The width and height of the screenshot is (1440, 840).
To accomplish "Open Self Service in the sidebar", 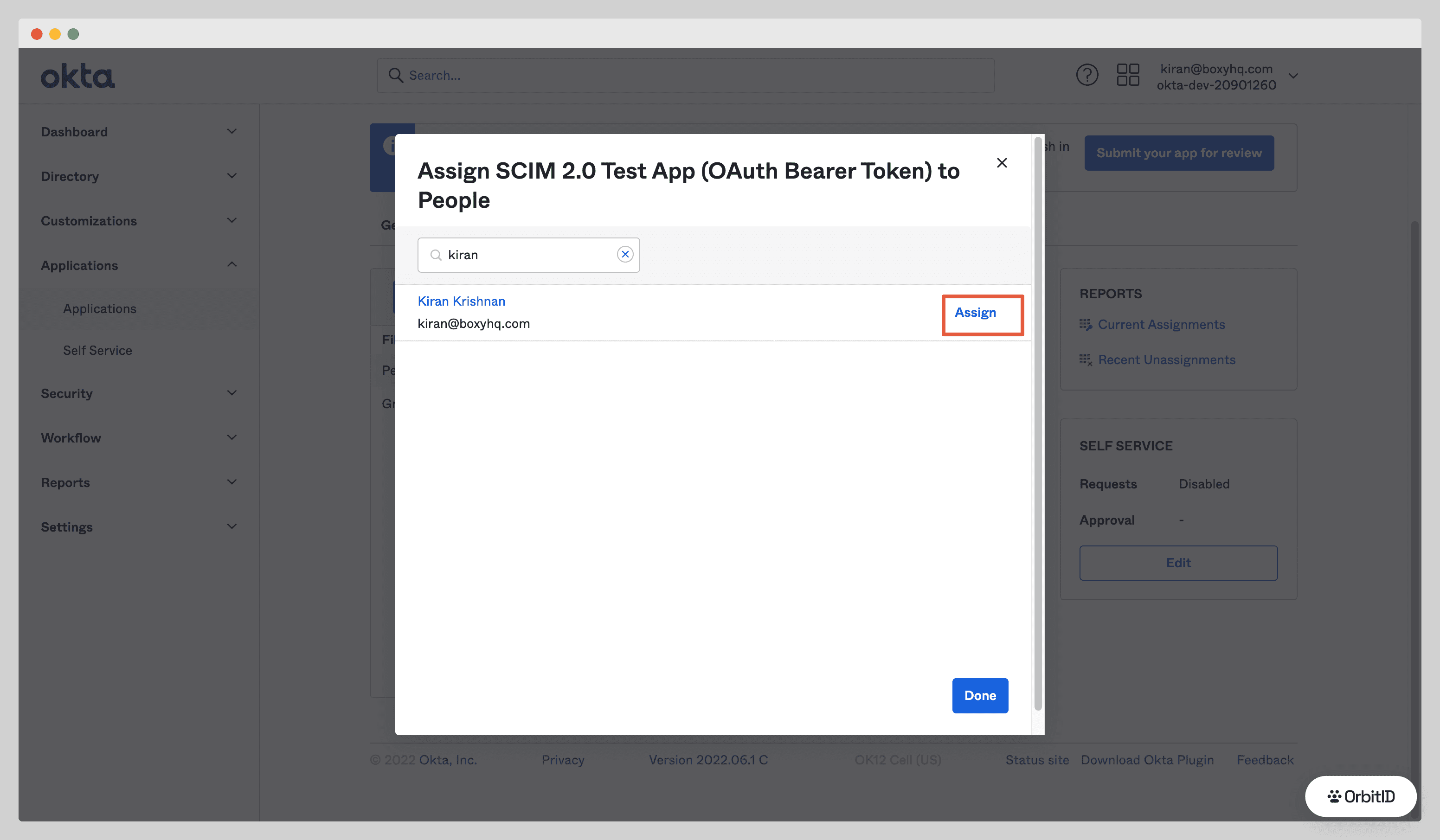I will (97, 350).
